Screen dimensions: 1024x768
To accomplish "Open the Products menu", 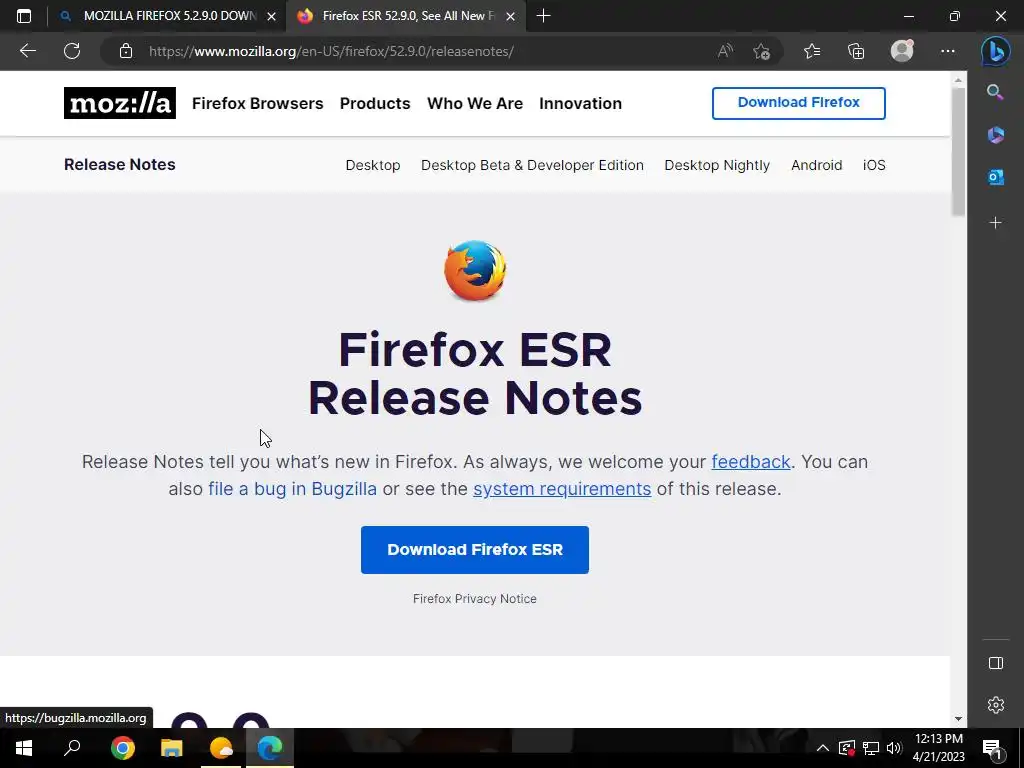I will [x=375, y=103].
